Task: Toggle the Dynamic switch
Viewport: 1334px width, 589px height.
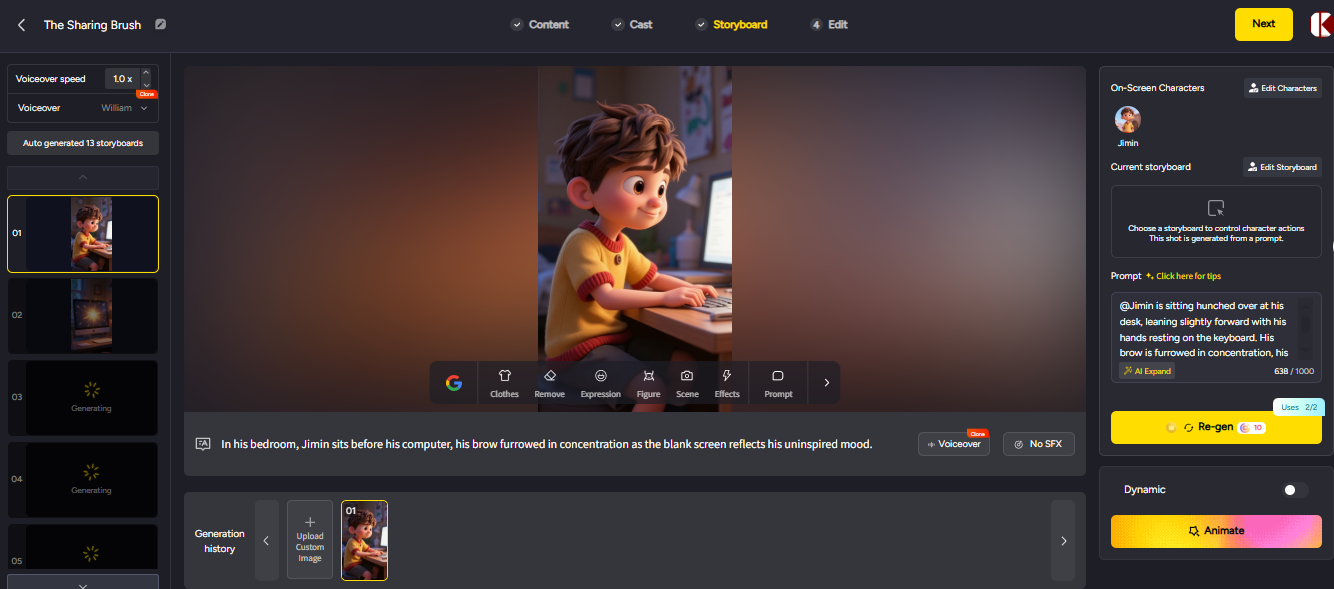Action: point(1295,490)
